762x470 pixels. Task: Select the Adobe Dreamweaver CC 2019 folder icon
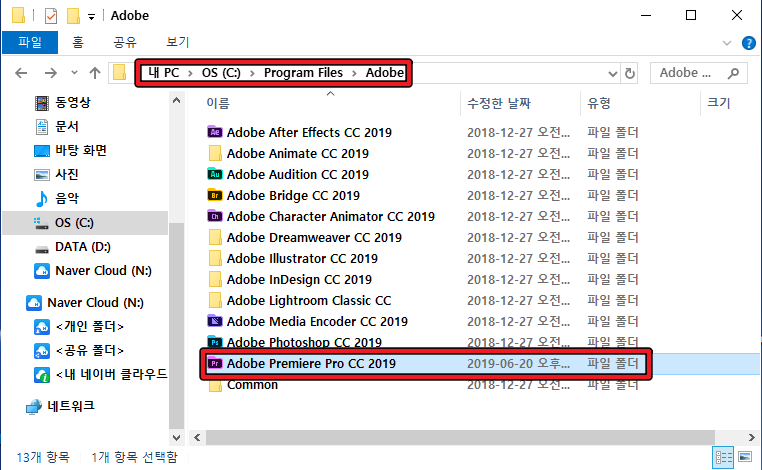[215, 237]
